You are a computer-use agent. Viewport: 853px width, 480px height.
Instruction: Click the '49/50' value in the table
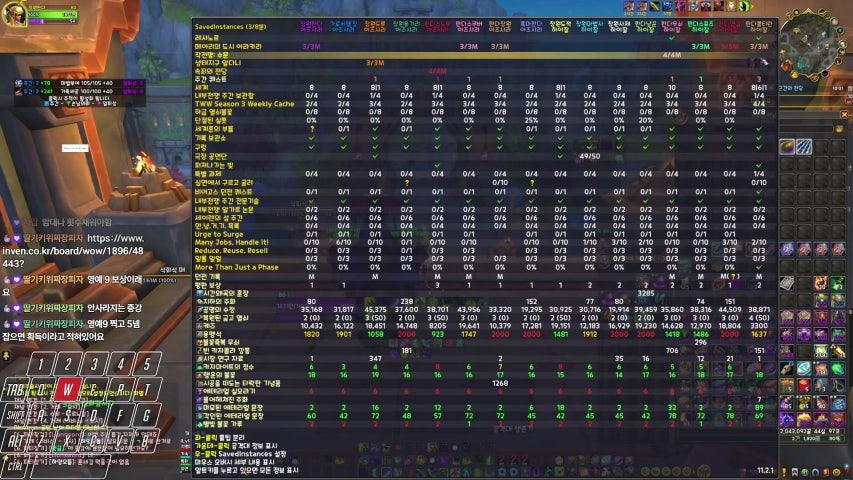point(590,156)
